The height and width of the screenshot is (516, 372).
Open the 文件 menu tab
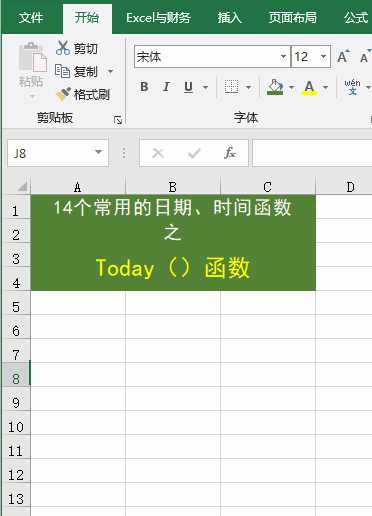point(31,17)
